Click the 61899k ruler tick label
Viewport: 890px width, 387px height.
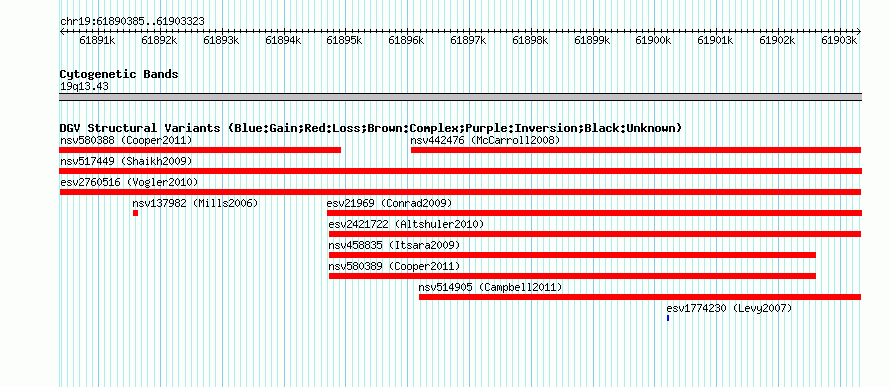pos(592,40)
